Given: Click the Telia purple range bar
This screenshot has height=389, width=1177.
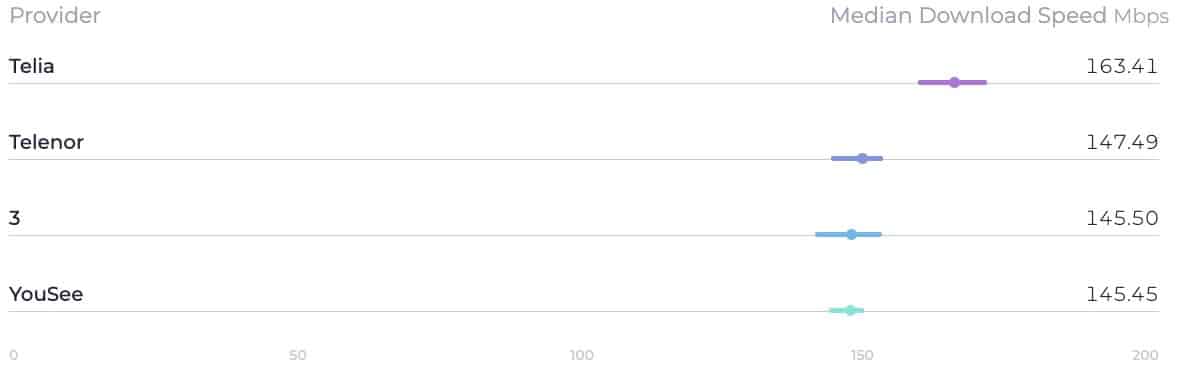Looking at the screenshot, I should pos(953,82).
